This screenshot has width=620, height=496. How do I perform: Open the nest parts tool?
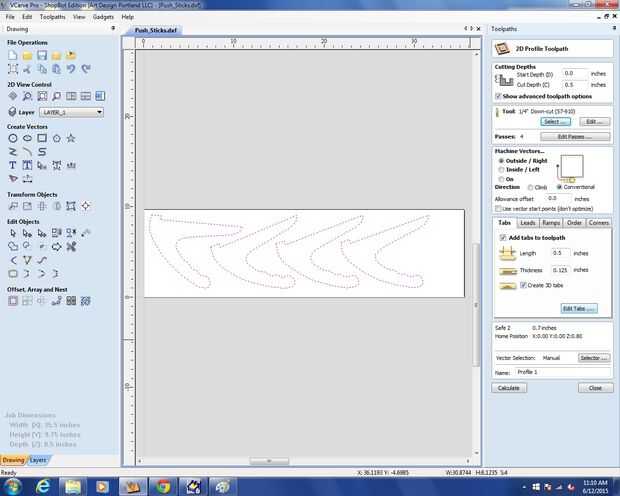pos(85,301)
